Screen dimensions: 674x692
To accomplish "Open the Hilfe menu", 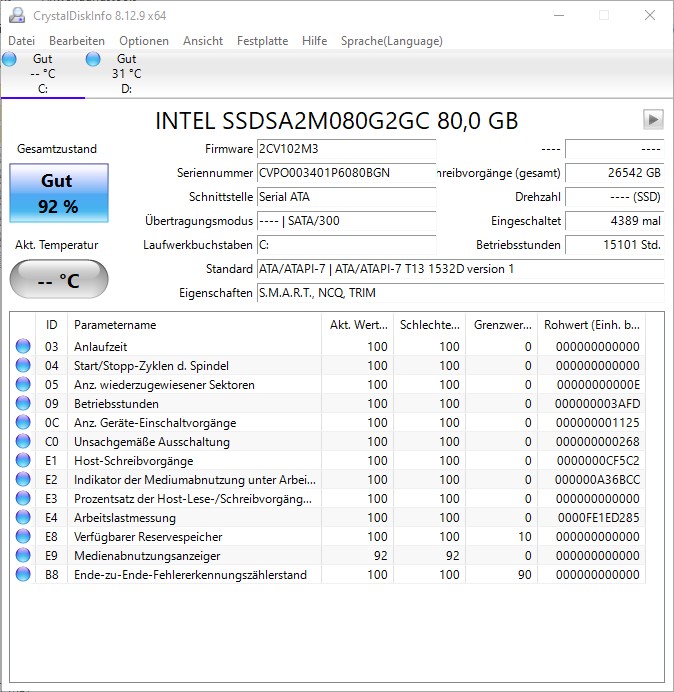I will tap(314, 41).
